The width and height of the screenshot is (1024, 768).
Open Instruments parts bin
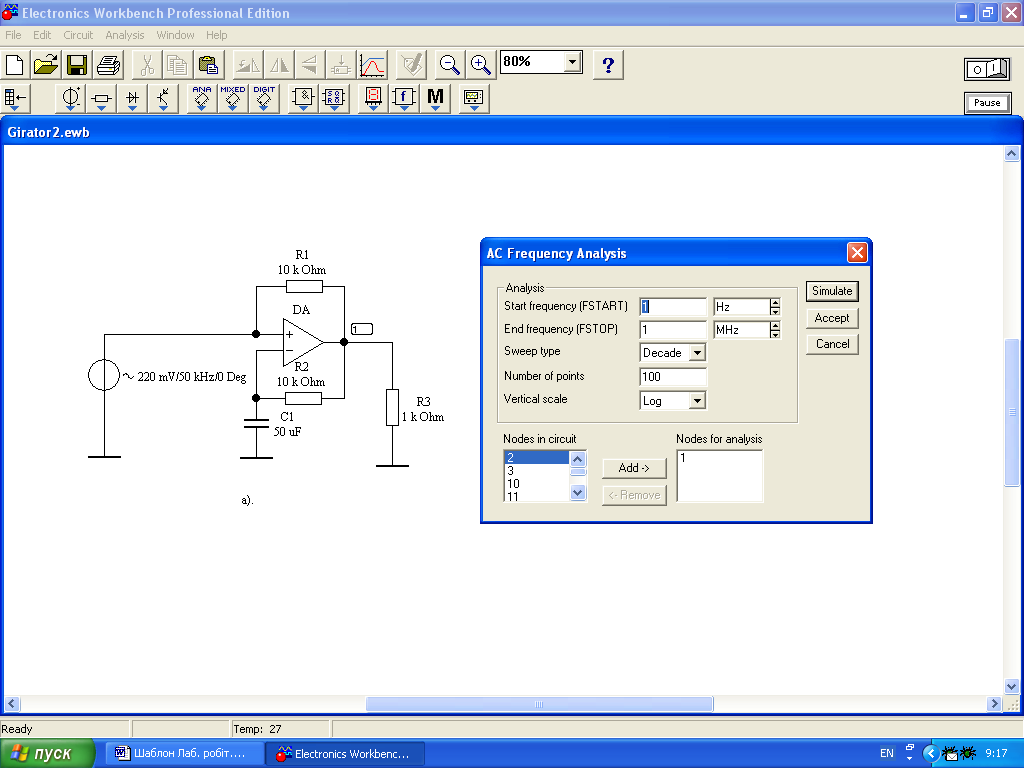[473, 99]
